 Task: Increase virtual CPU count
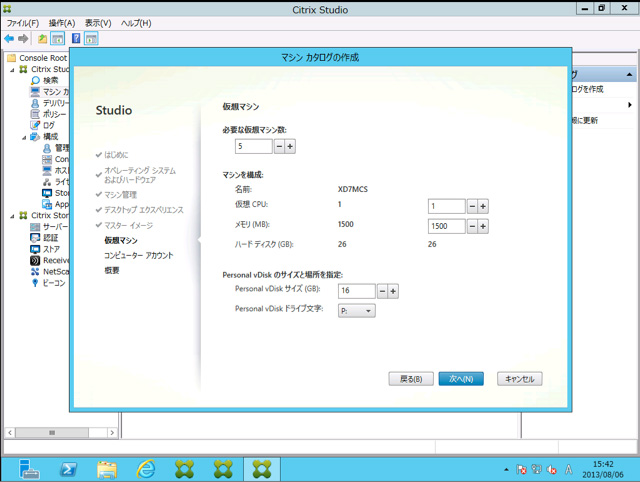pyautogui.click(x=483, y=206)
